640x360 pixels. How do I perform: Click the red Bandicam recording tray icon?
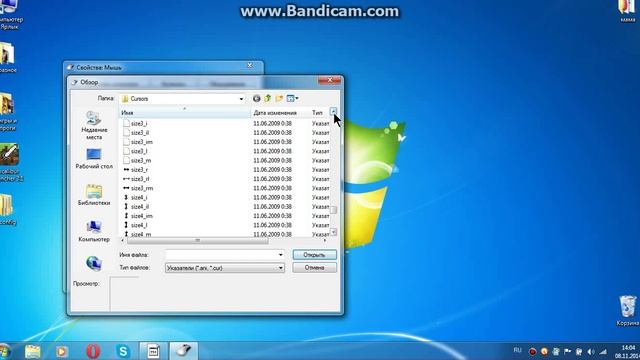[x=532, y=351]
